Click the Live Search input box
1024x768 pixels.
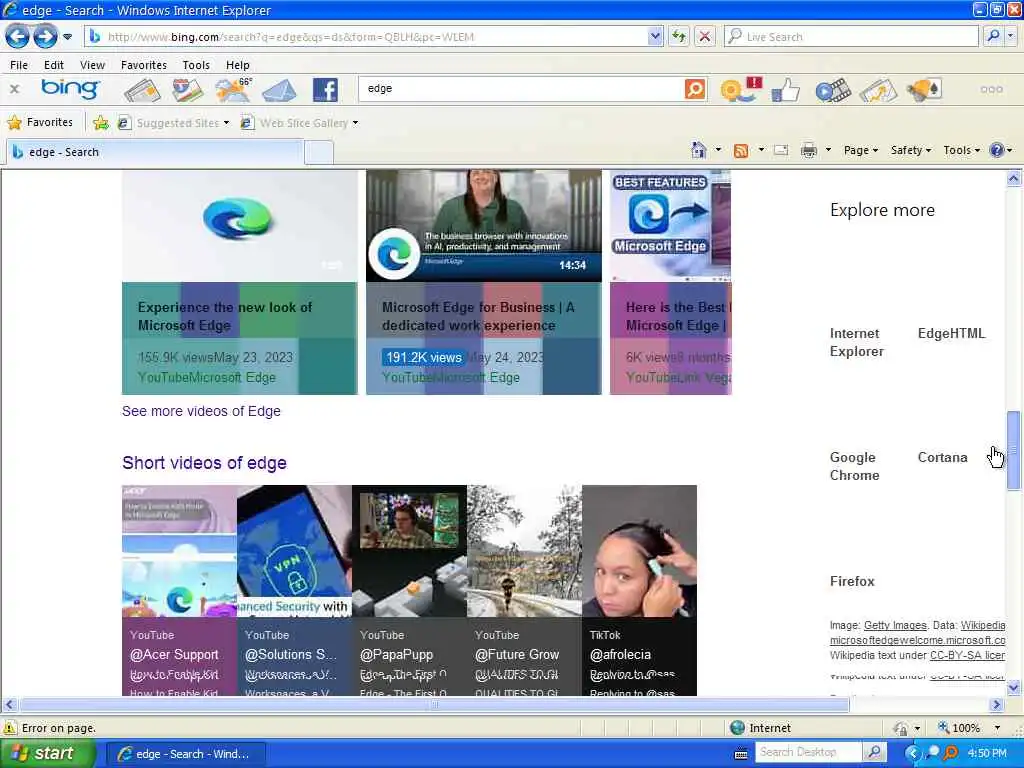click(852, 37)
